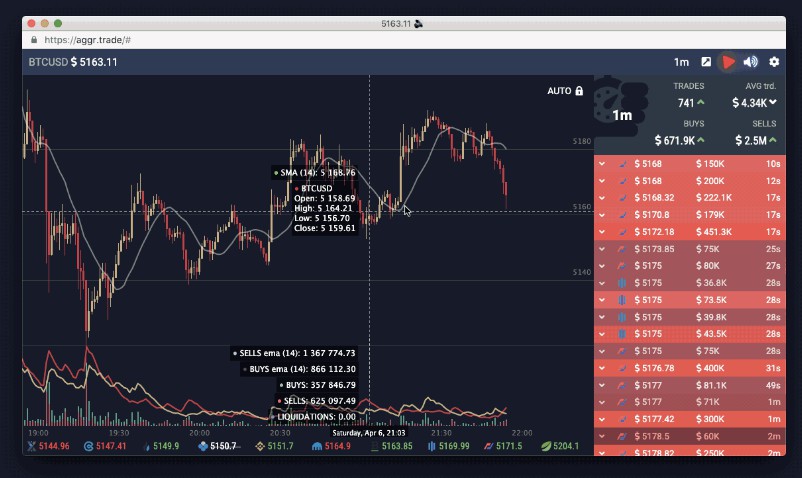Click the $5204.1 green leaf exchange icon

[546, 445]
